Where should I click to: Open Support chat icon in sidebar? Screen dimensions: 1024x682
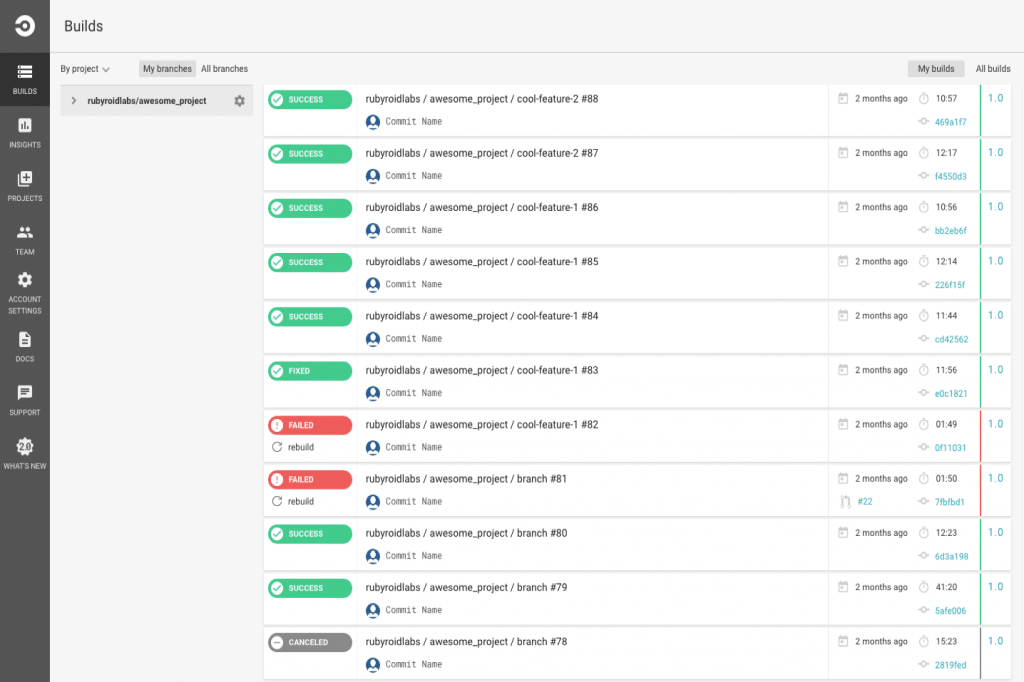pyautogui.click(x=25, y=399)
